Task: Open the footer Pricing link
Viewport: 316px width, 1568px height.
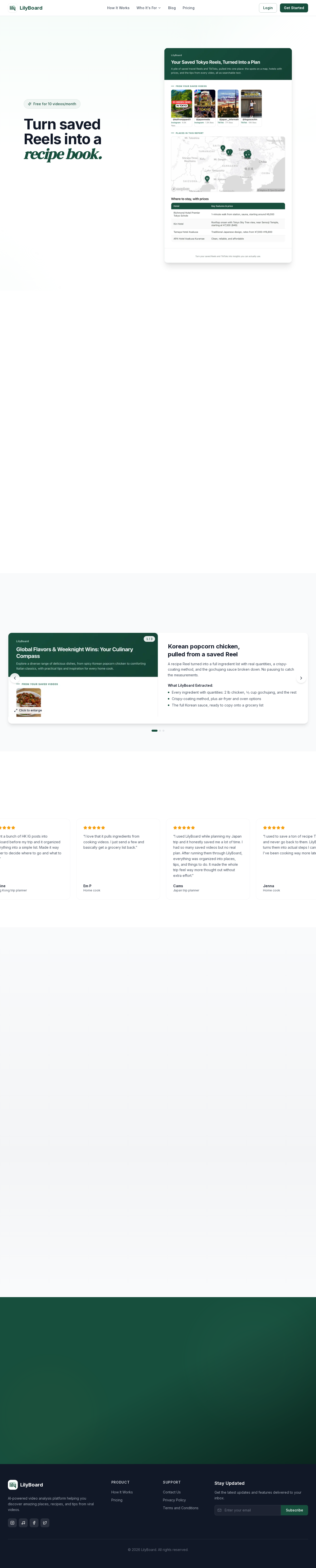Action: point(117,1500)
